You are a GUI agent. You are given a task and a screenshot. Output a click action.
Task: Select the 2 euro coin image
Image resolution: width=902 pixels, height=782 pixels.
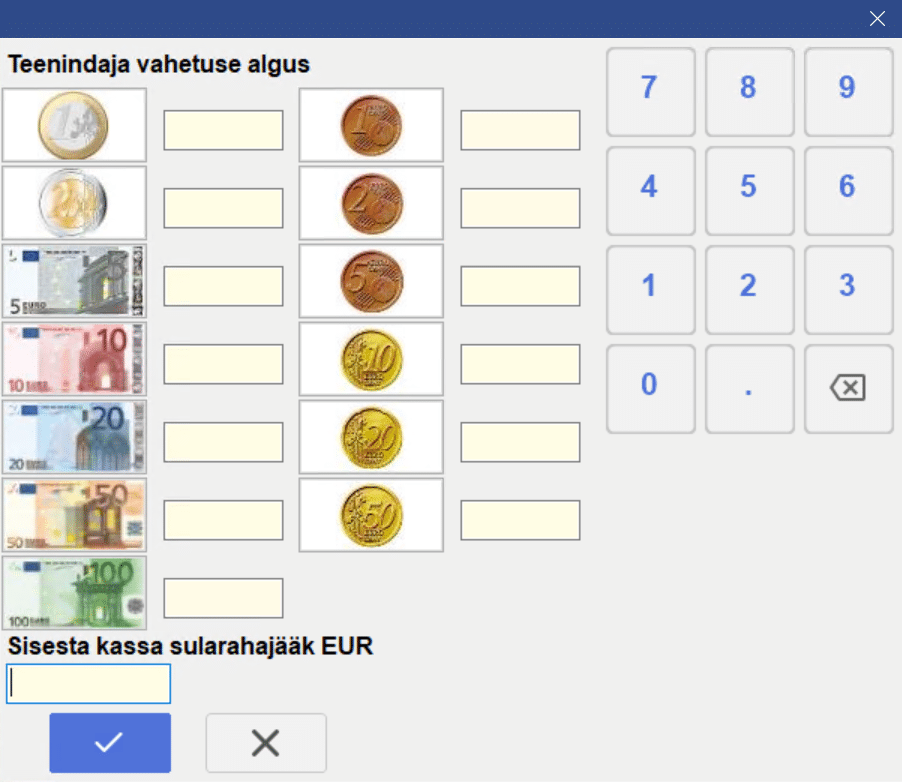(74, 203)
